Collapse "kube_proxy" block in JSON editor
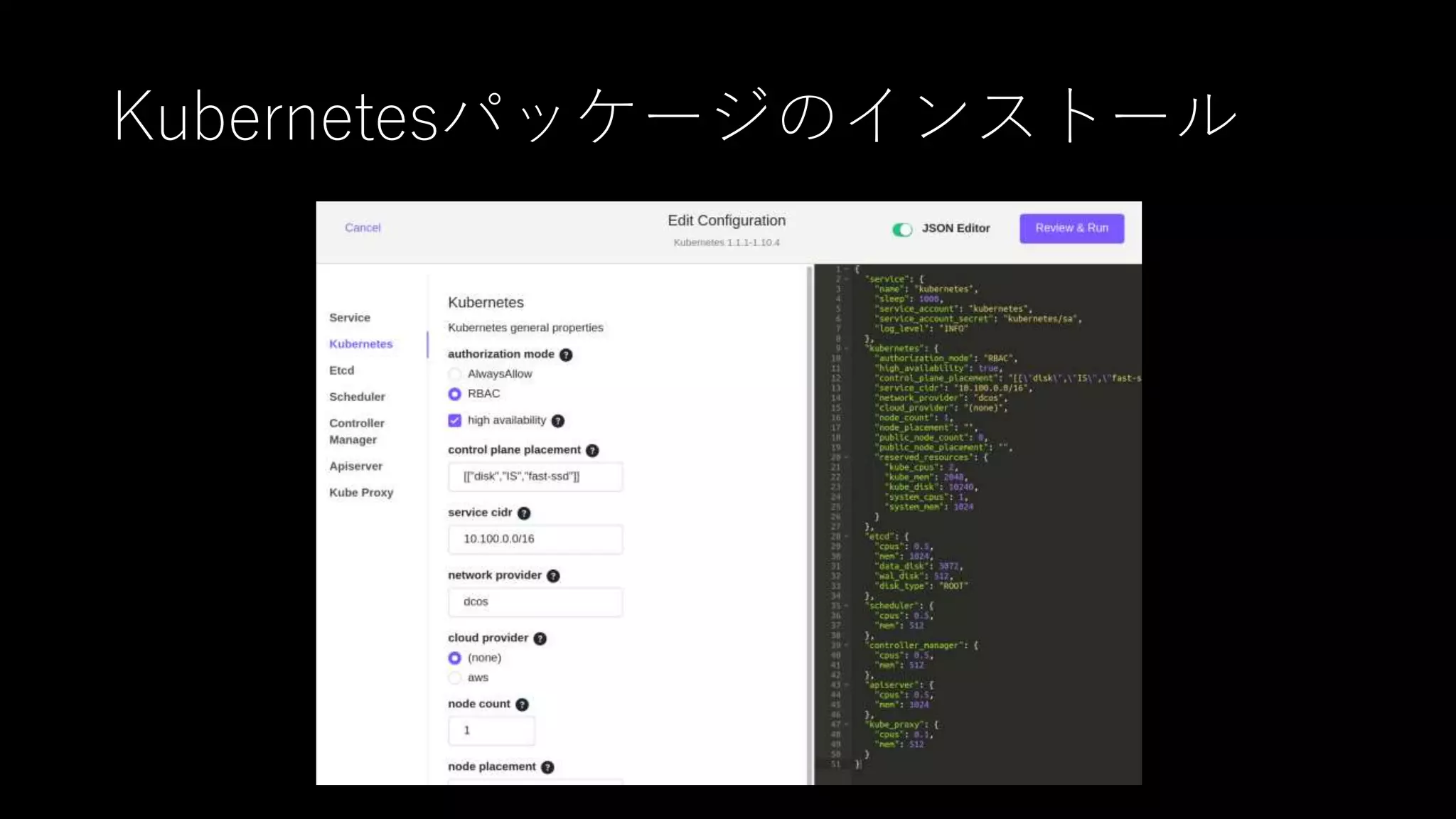 pos(846,724)
